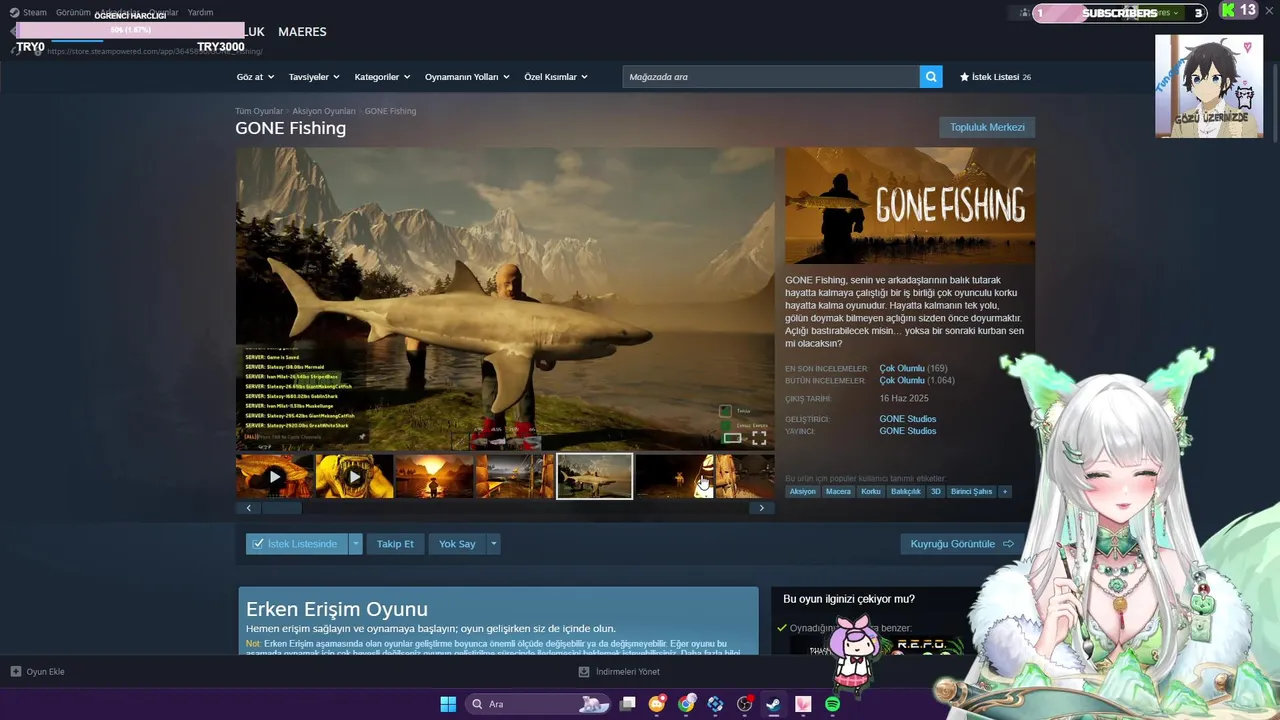This screenshot has width=1280, height=720.
Task: Select the 3D tag
Action: point(936,491)
